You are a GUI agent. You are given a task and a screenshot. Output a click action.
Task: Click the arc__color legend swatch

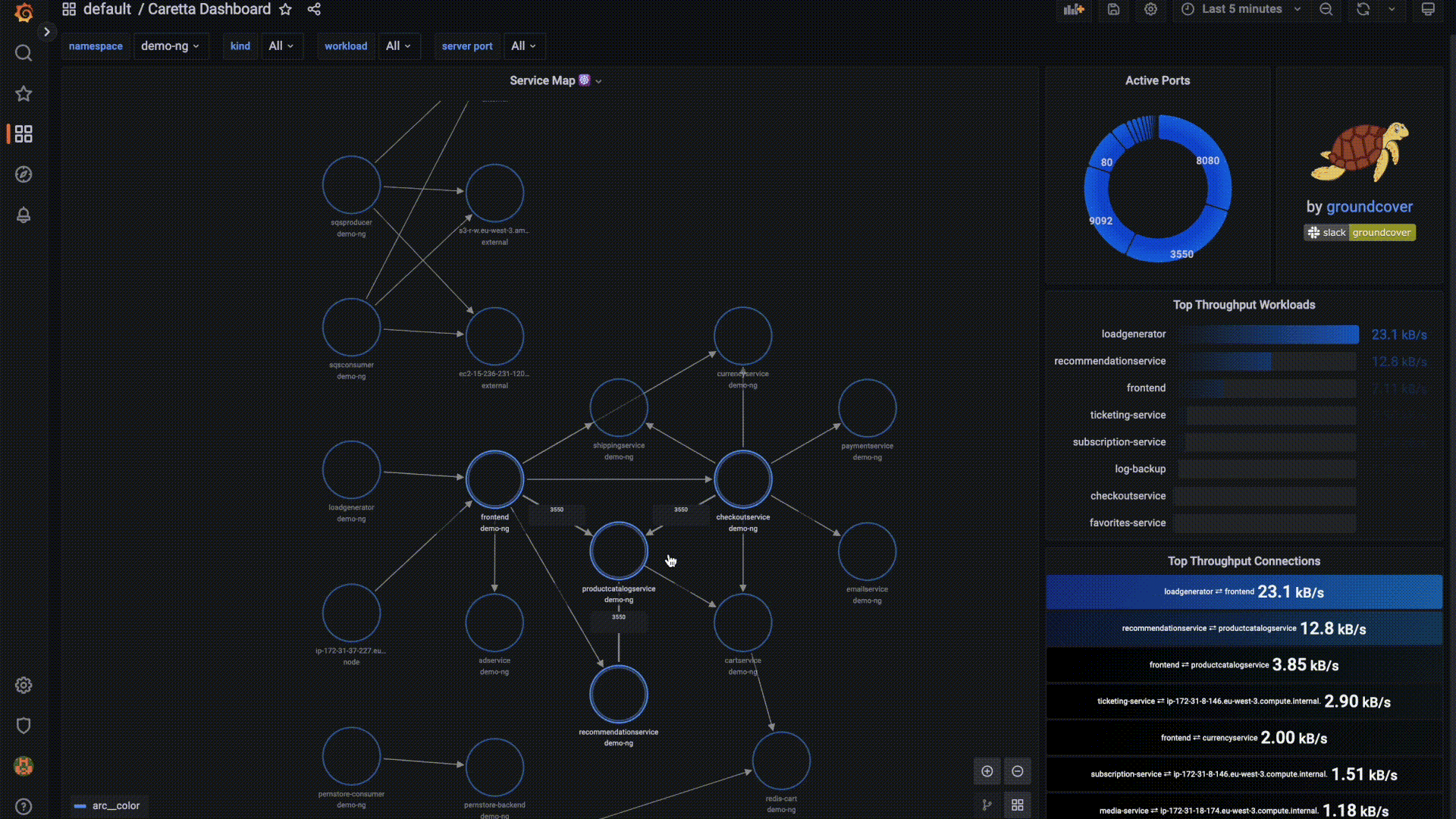(80, 806)
